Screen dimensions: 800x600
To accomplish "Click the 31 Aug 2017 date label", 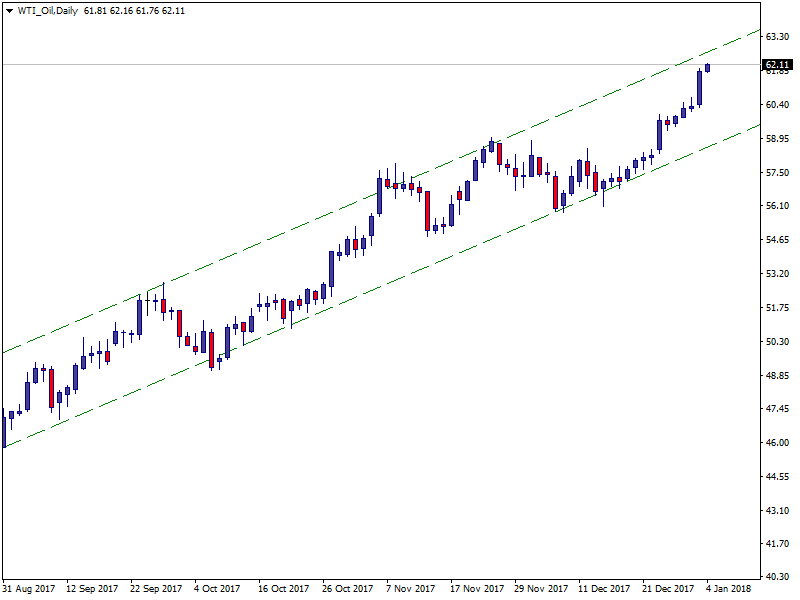I will coord(29,589).
